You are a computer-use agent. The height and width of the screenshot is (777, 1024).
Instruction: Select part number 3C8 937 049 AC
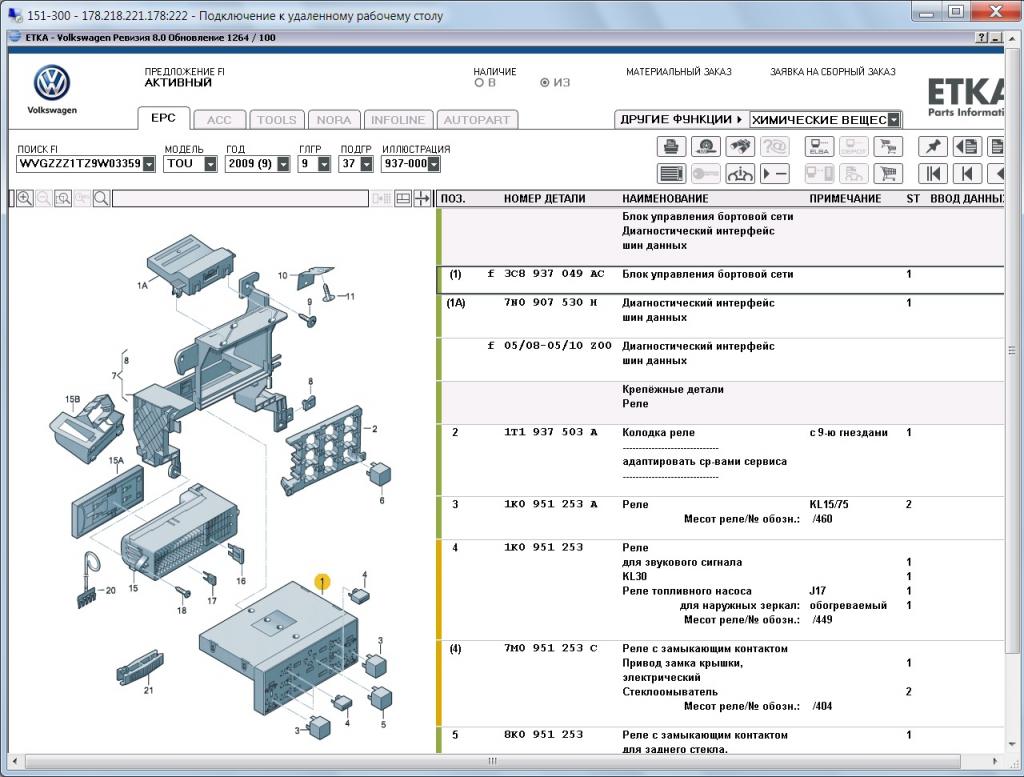click(554, 274)
